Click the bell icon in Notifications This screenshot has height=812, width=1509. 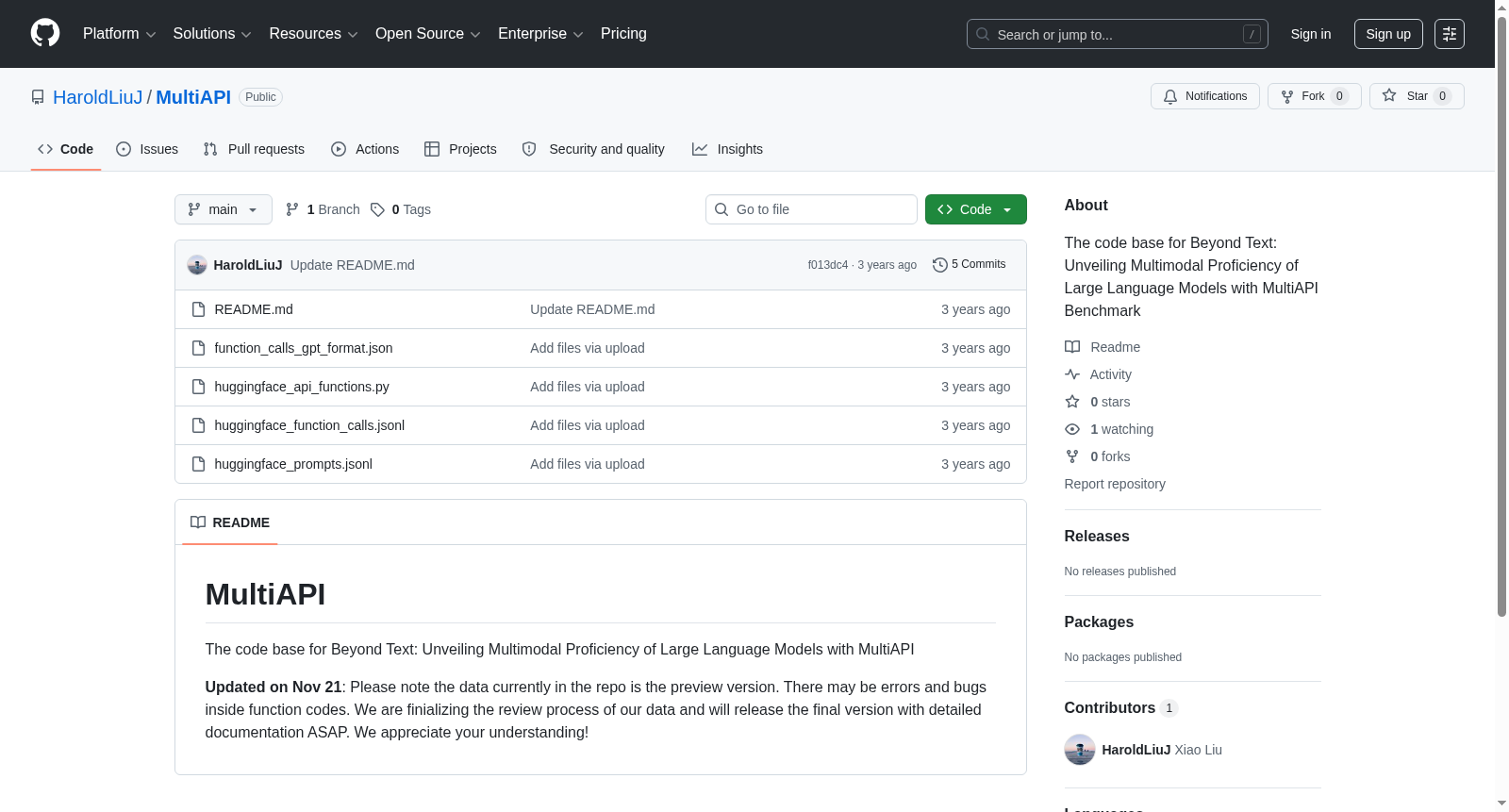(1170, 96)
